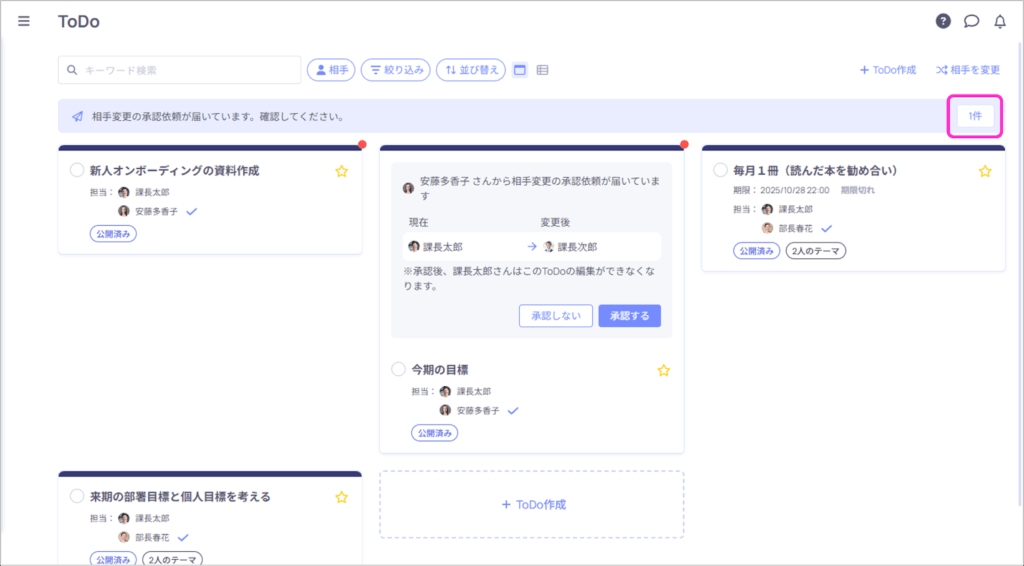Open the hamburger navigation menu
The width and height of the screenshot is (1024, 566).
click(24, 21)
